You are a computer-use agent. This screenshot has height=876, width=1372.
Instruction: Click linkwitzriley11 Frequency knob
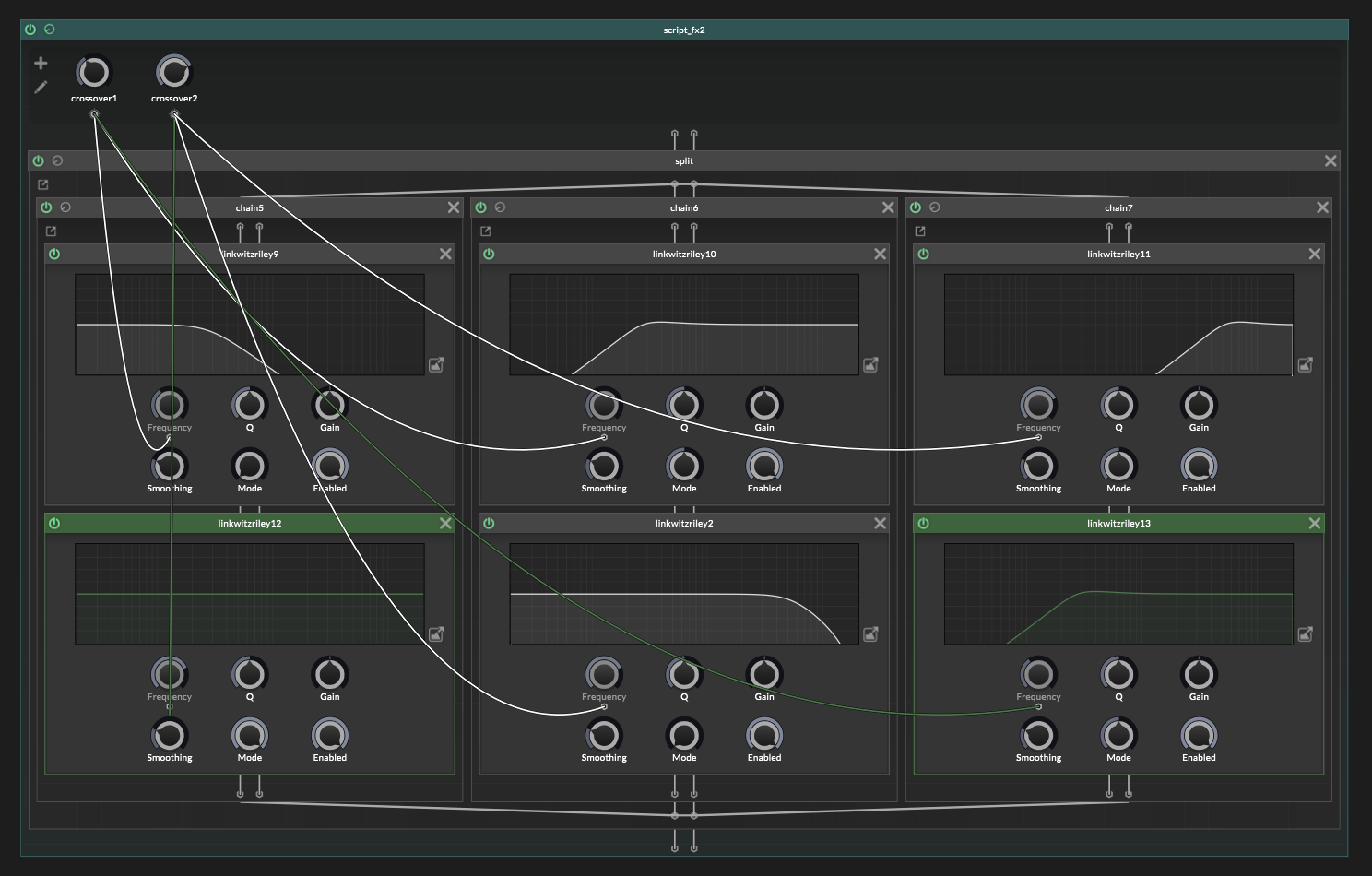tap(1038, 405)
